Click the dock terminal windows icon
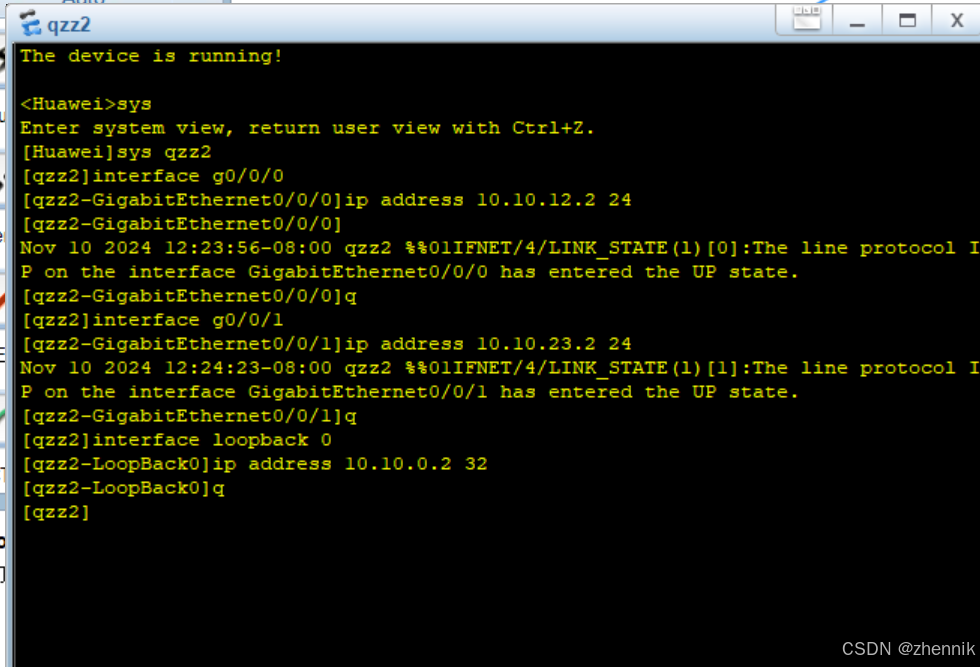The height and width of the screenshot is (667, 980). 806,19
